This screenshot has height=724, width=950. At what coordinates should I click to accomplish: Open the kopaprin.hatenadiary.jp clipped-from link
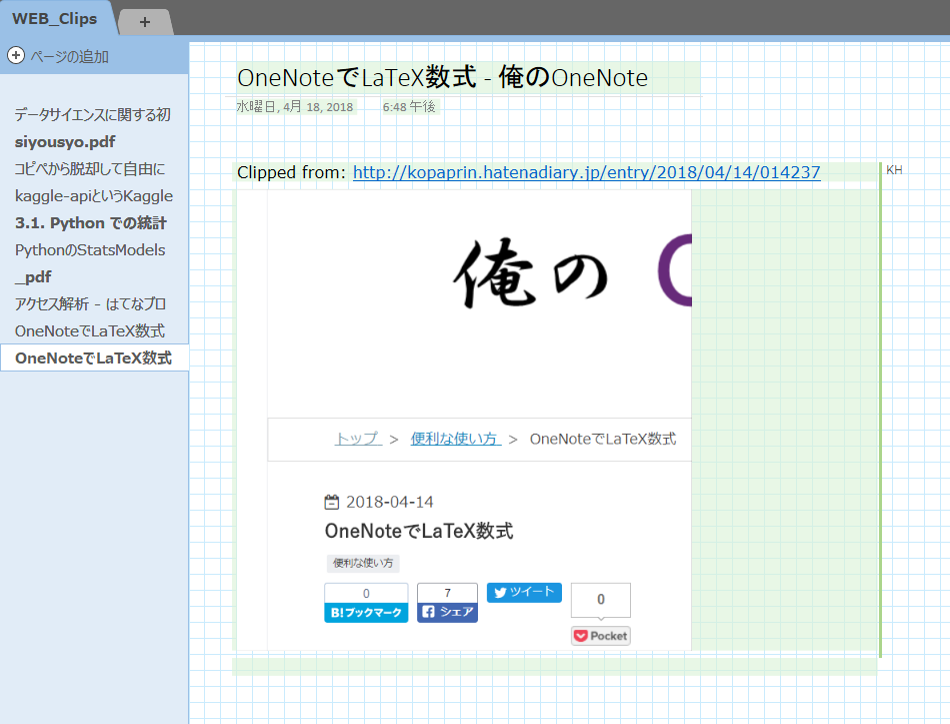[x=586, y=172]
